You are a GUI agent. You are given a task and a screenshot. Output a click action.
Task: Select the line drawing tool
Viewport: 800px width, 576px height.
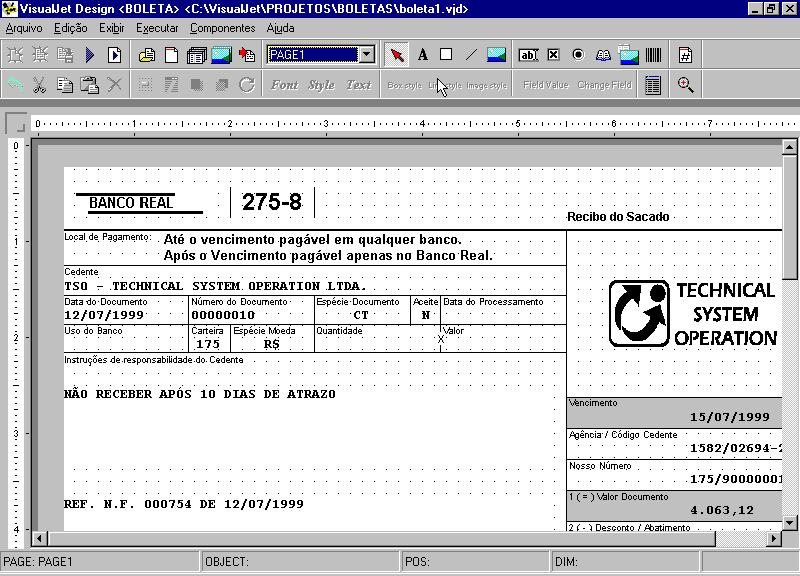469,55
